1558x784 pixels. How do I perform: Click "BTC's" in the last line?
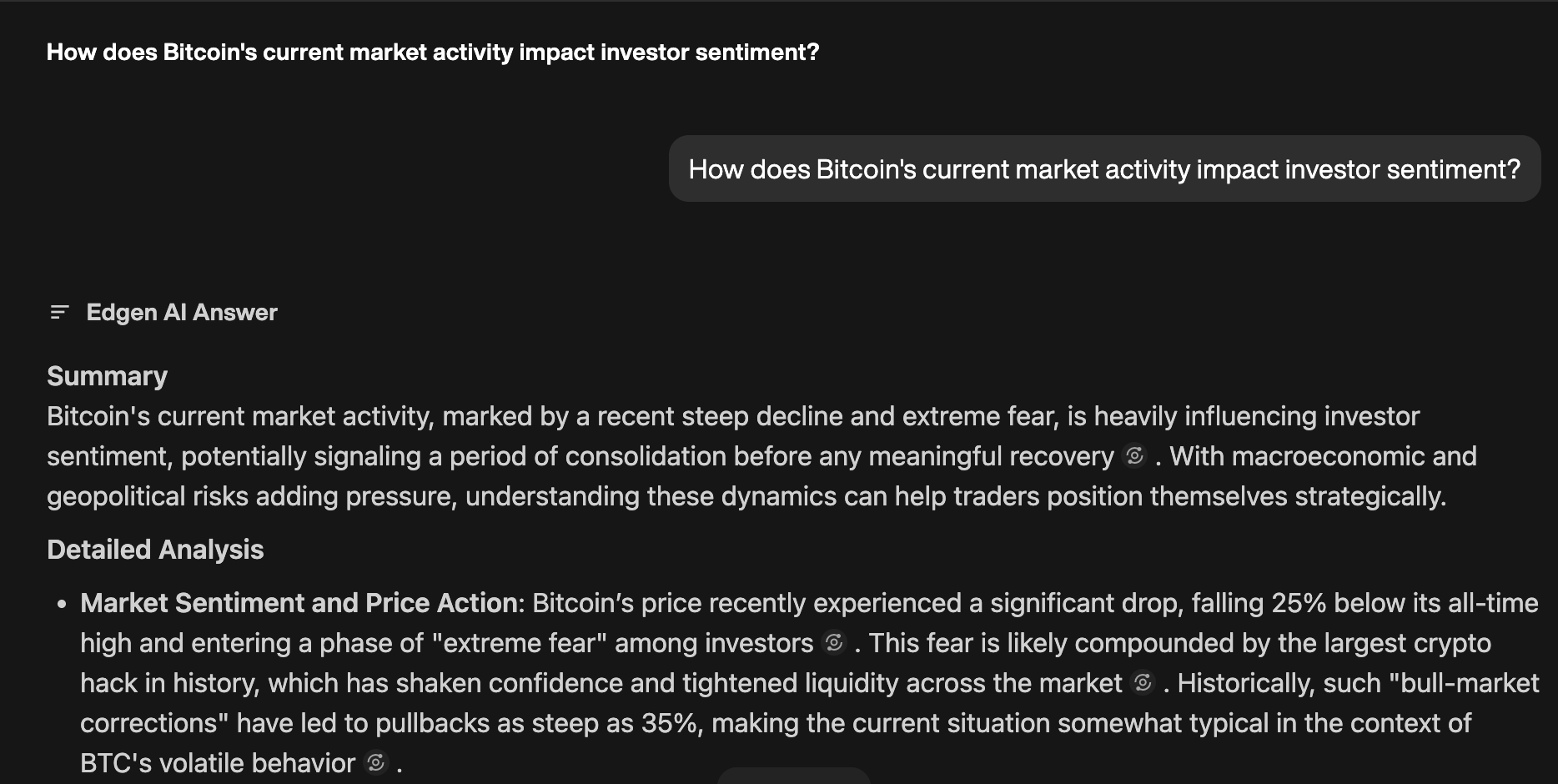tap(116, 763)
